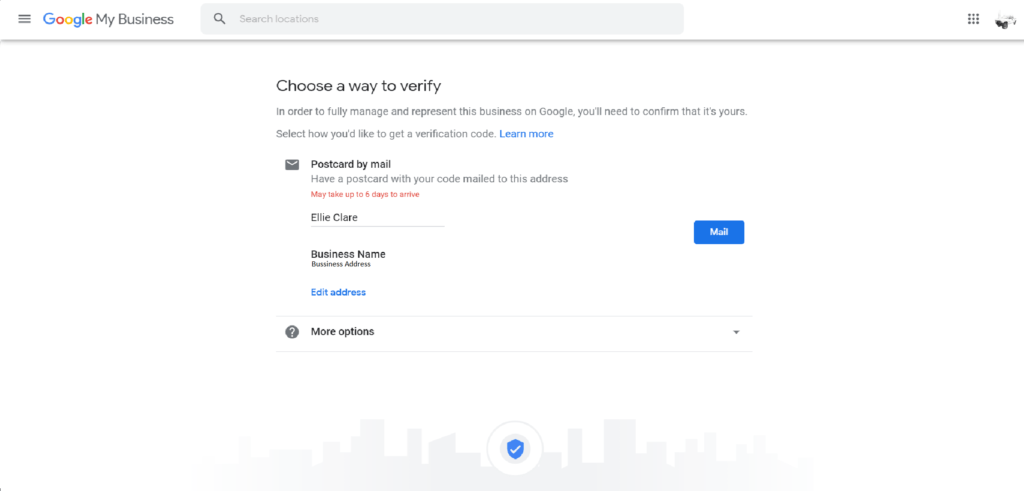
Task: Expand More options arrow
Action: click(736, 332)
